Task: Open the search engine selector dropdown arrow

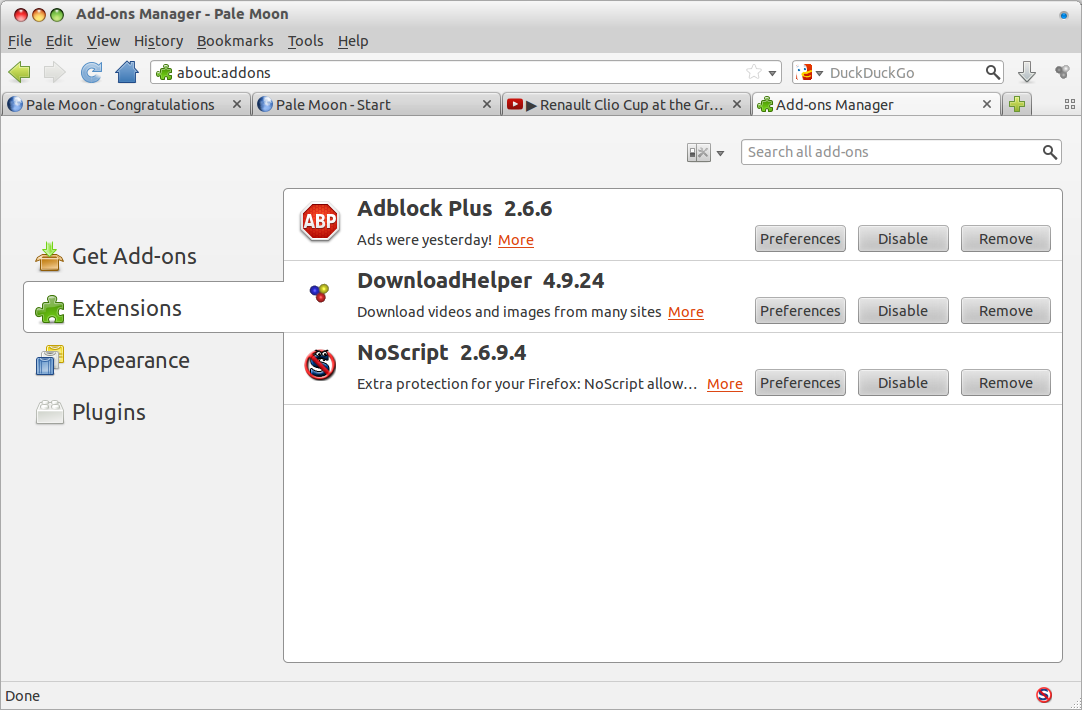Action: (x=820, y=72)
